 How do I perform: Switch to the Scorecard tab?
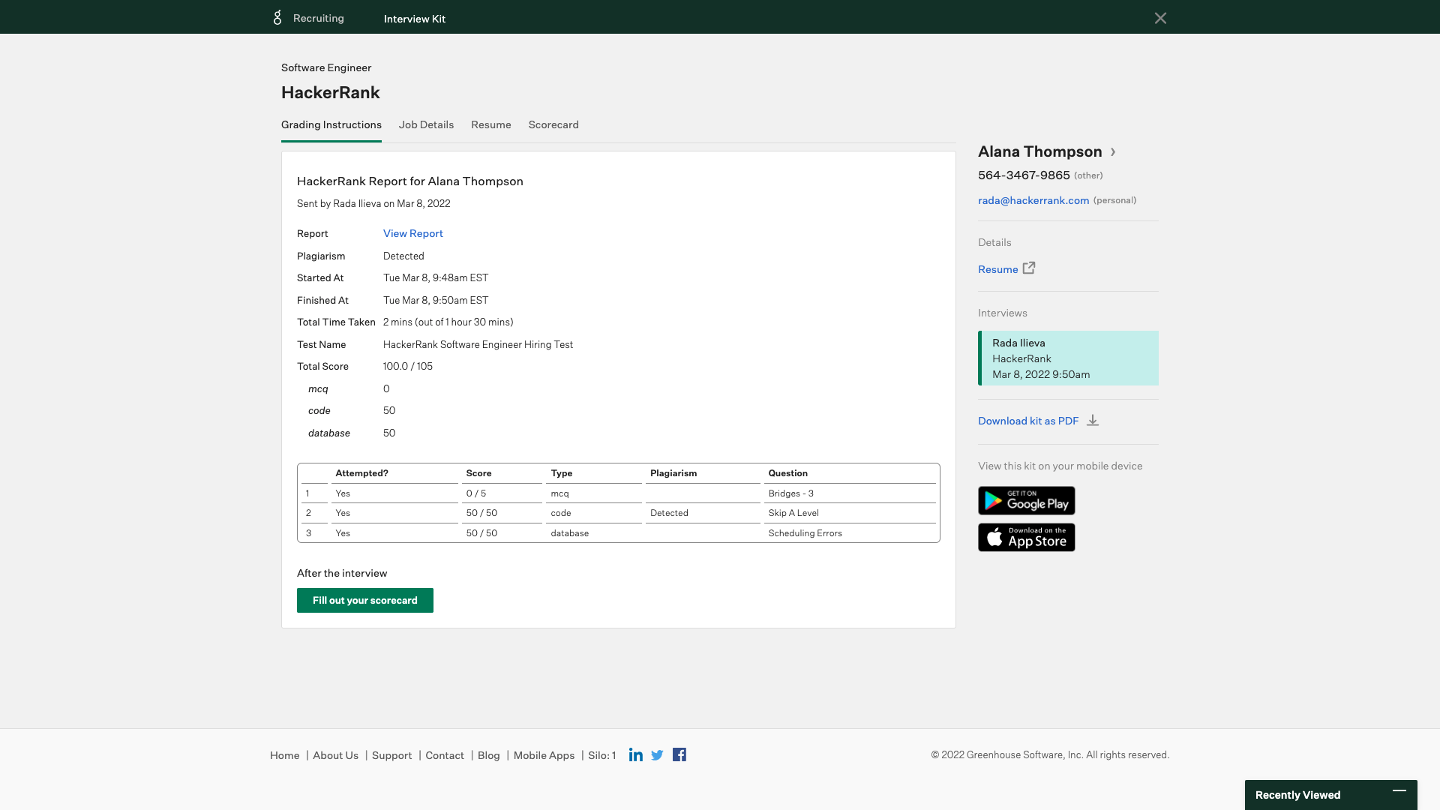pos(553,125)
